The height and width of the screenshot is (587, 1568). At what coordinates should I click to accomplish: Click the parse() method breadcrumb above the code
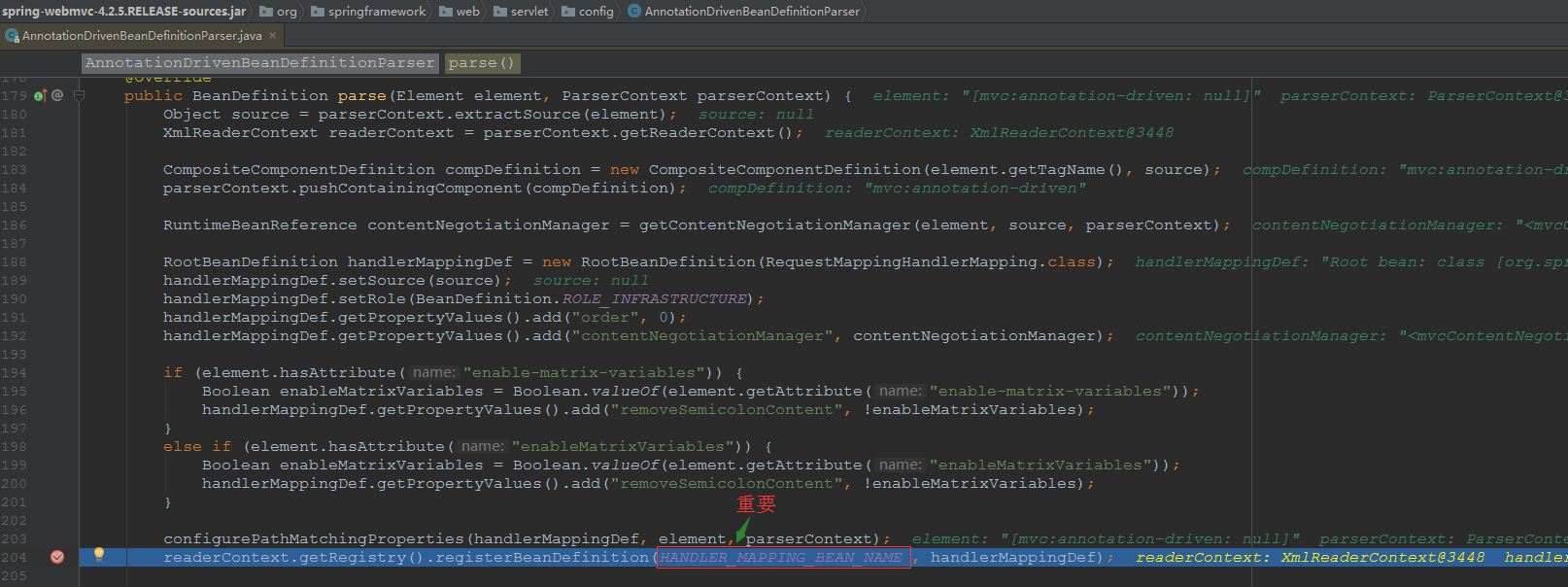tap(482, 63)
